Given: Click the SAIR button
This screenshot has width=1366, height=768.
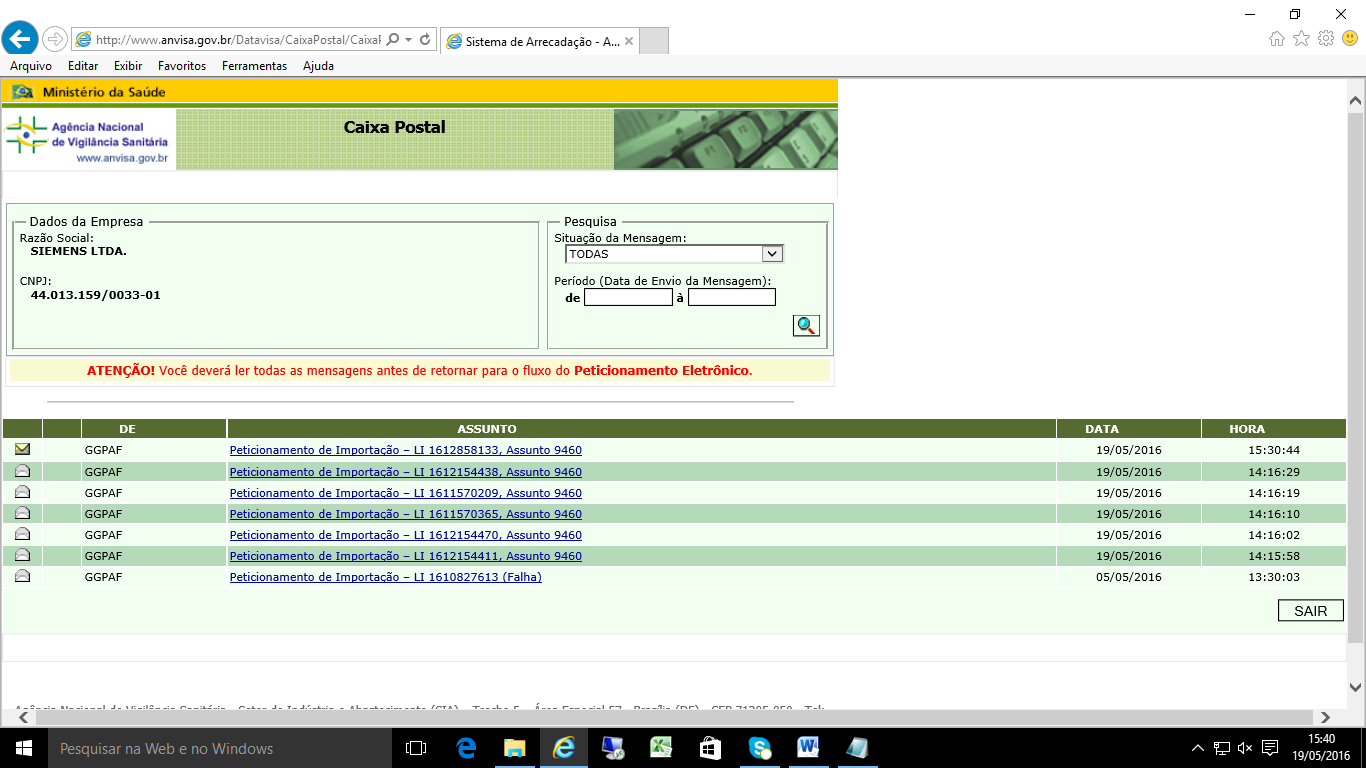Looking at the screenshot, I should click(x=1310, y=611).
